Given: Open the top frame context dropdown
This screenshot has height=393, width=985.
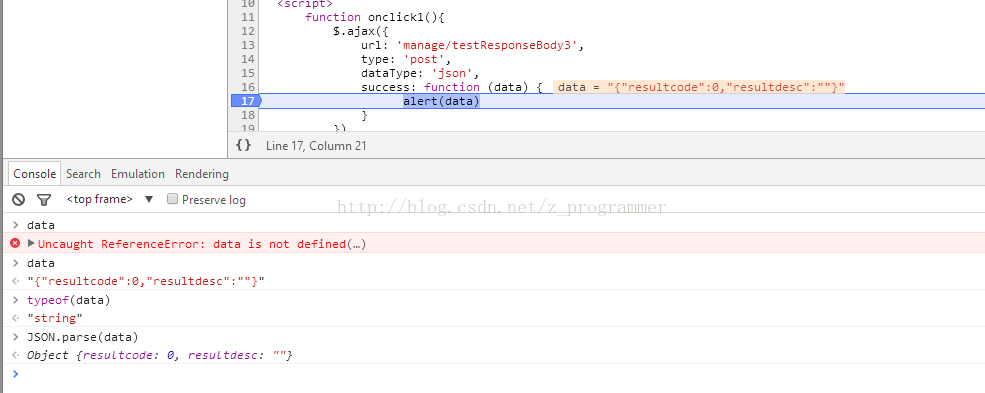Looking at the screenshot, I should [x=110, y=199].
